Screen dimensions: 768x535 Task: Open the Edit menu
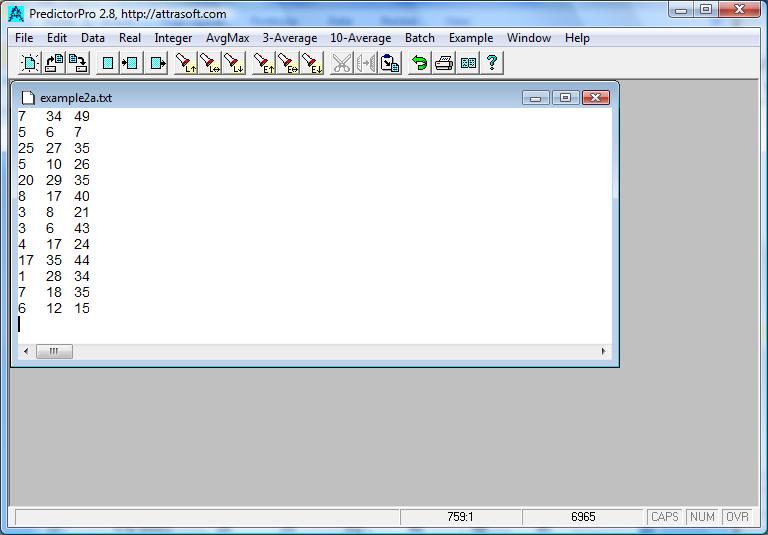57,38
